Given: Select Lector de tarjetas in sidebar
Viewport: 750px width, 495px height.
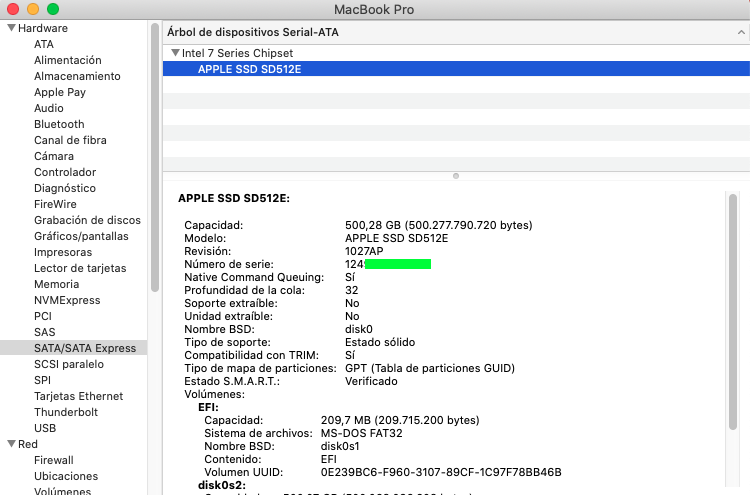Looking at the screenshot, I should 80,268.
